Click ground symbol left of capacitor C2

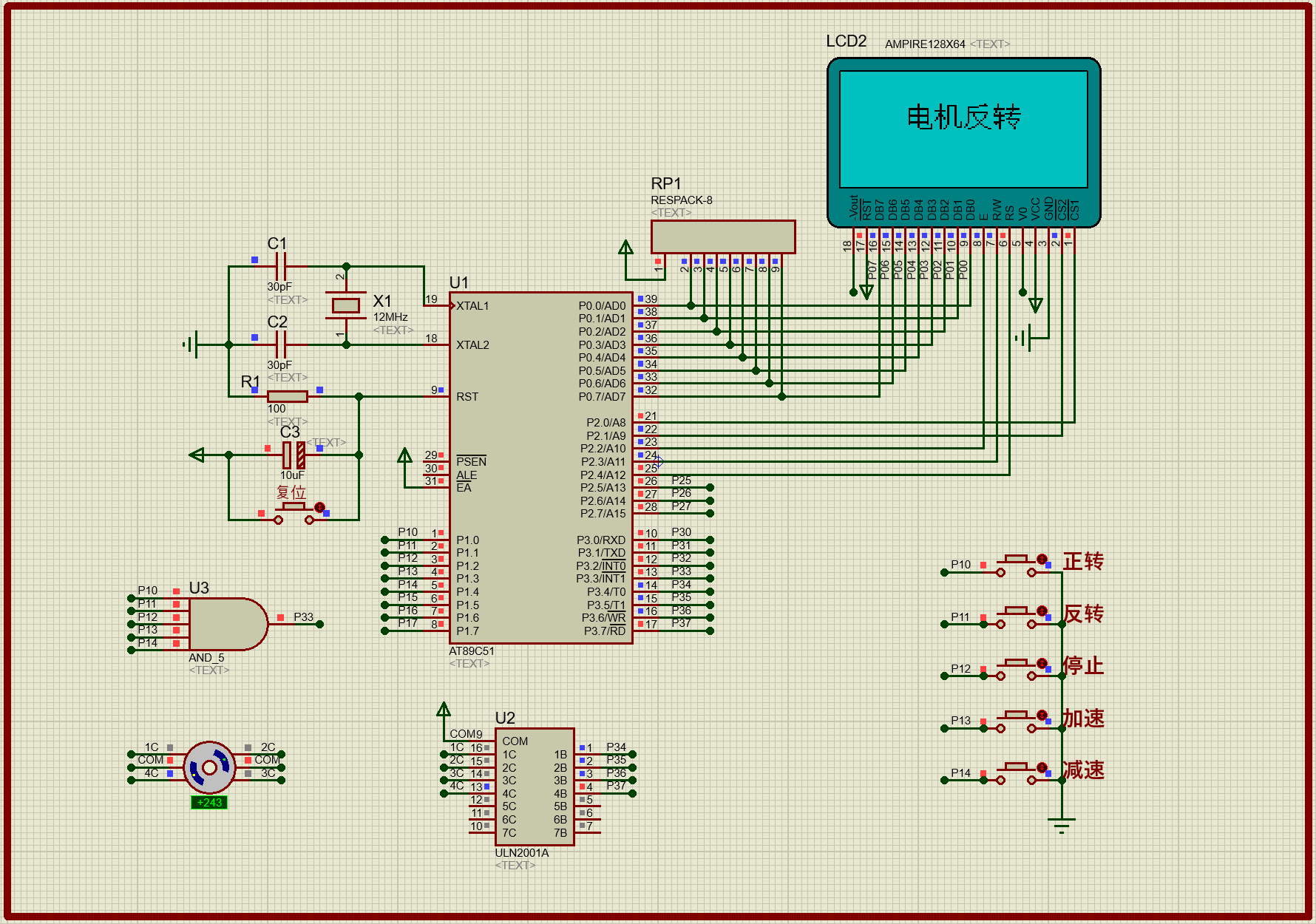tap(191, 344)
